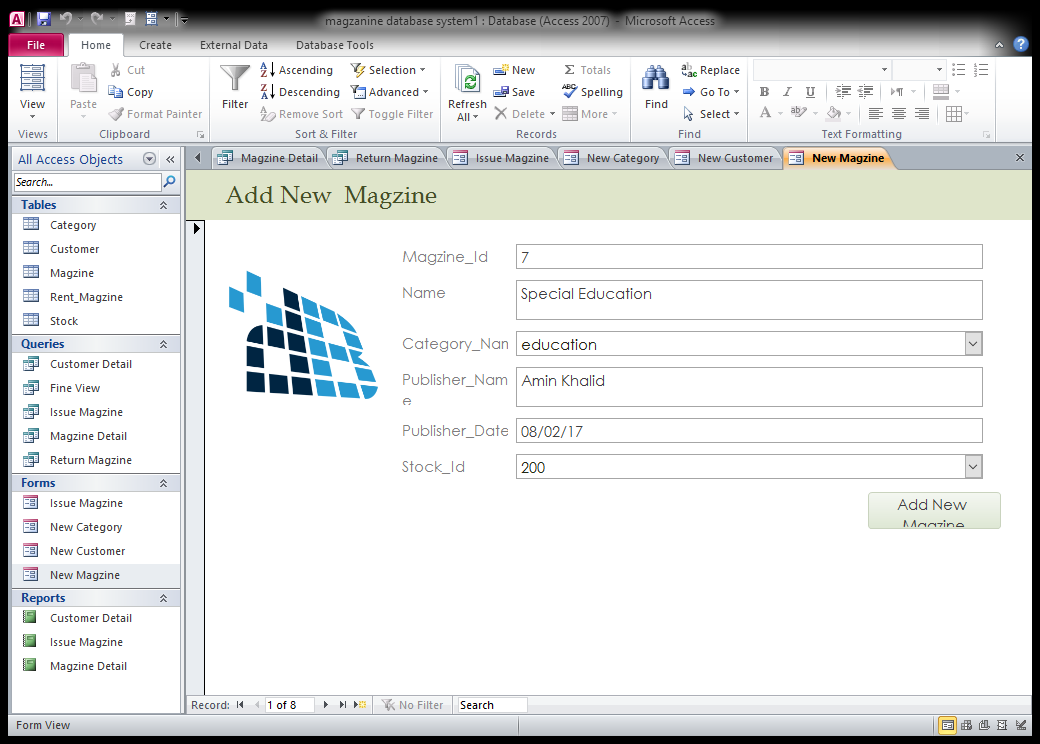This screenshot has height=744, width=1040.
Task: Select record with the record selector arrow
Action: point(196,229)
